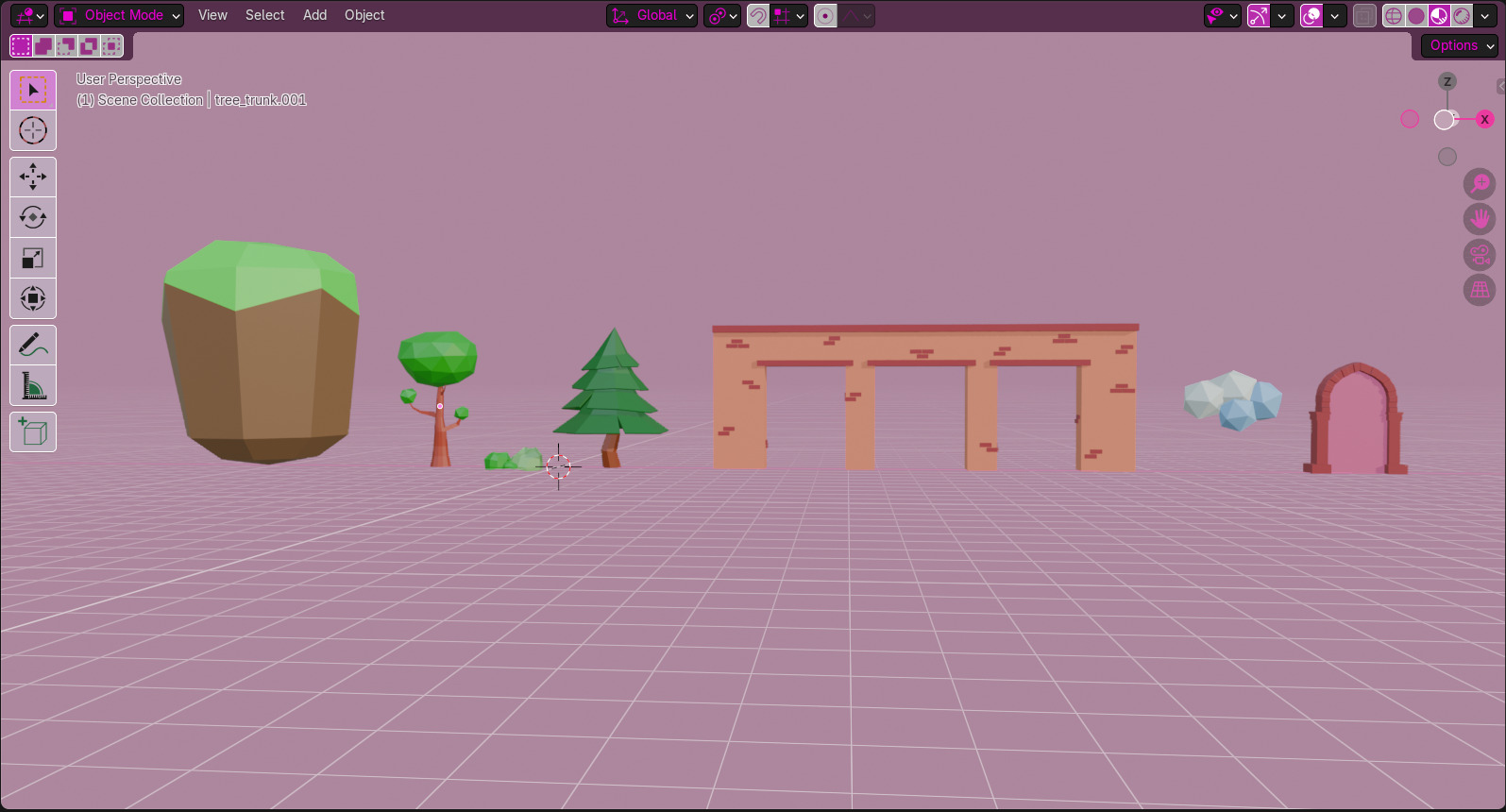The height and width of the screenshot is (812, 1506).
Task: Choose the Subtract selection mode
Action: point(66,45)
